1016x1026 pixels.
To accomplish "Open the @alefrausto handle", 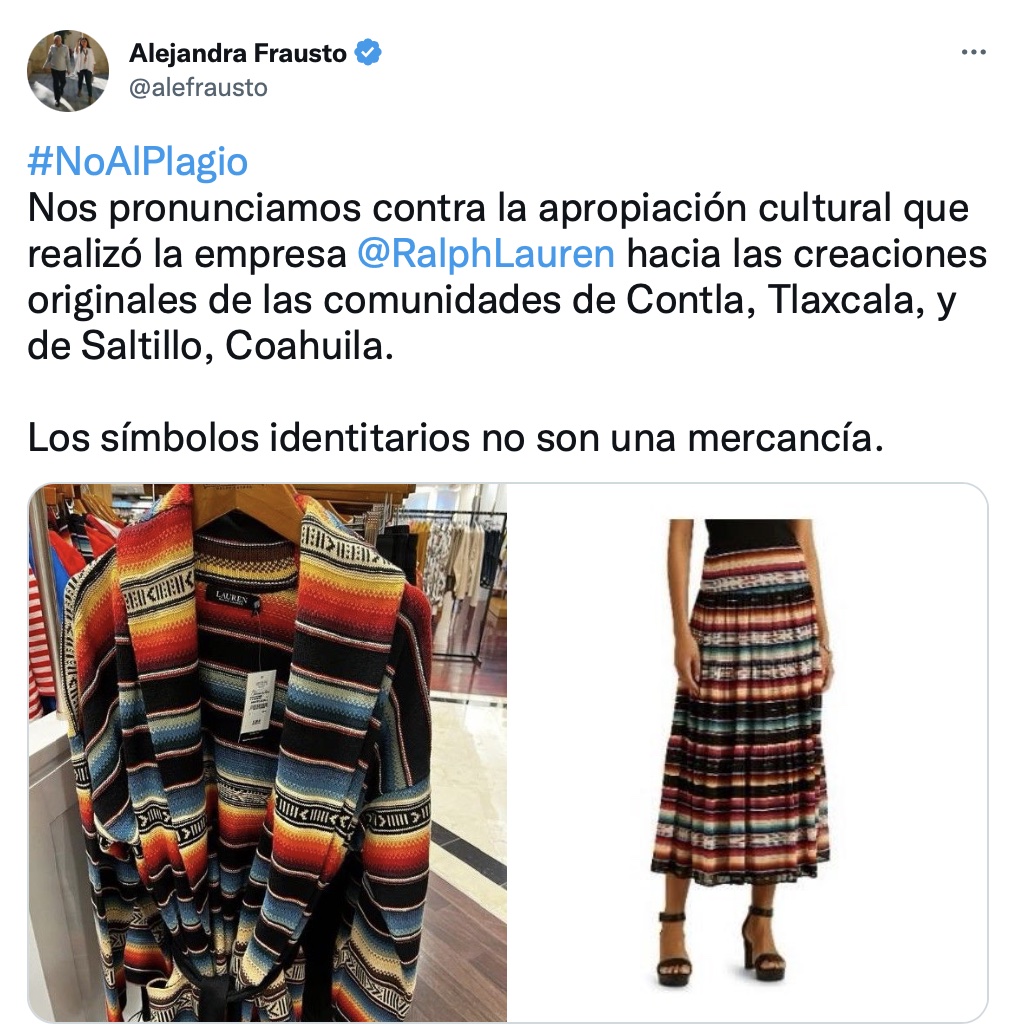I will (x=198, y=88).
